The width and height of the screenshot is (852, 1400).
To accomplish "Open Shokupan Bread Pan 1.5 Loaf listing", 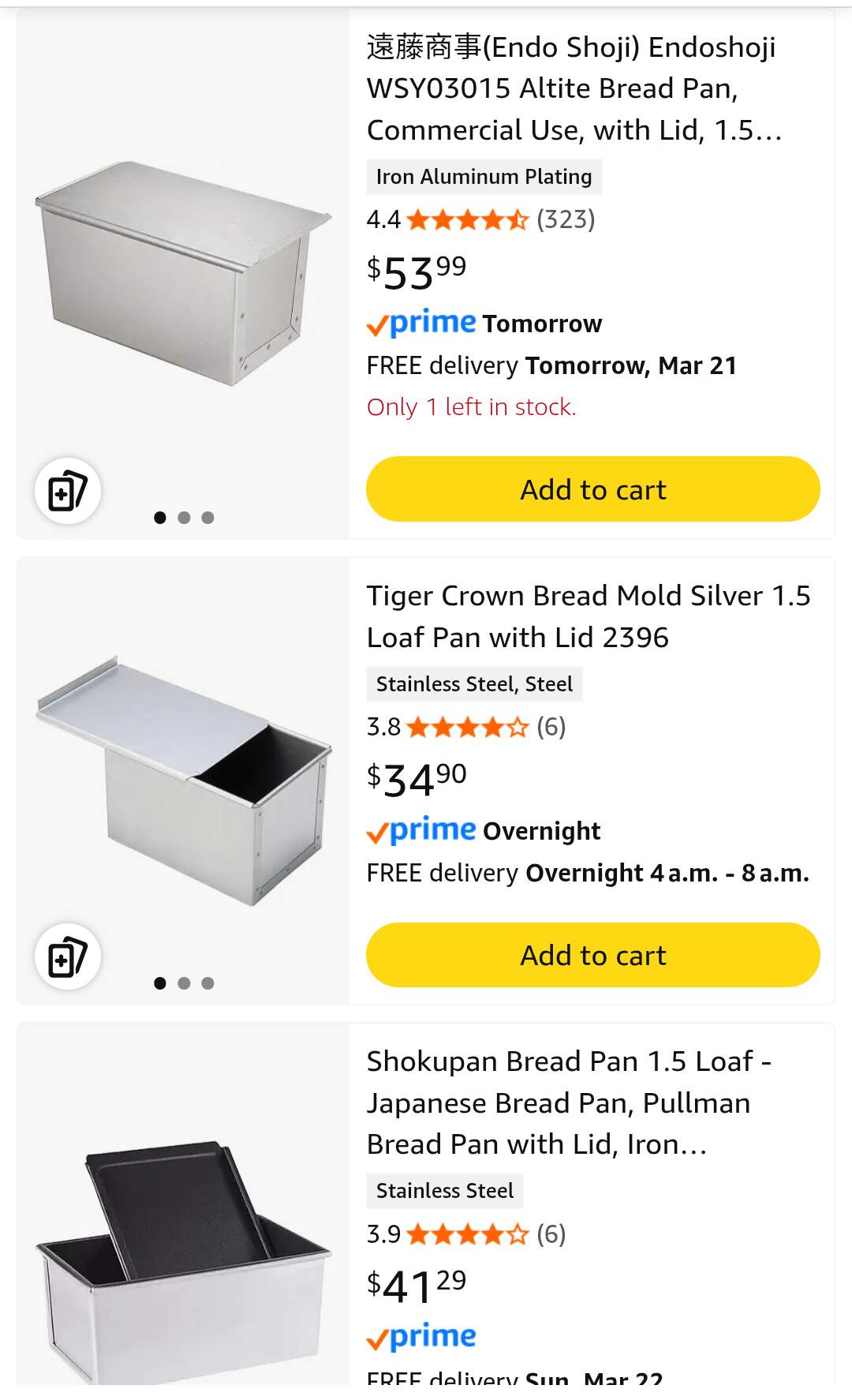I will (568, 1102).
